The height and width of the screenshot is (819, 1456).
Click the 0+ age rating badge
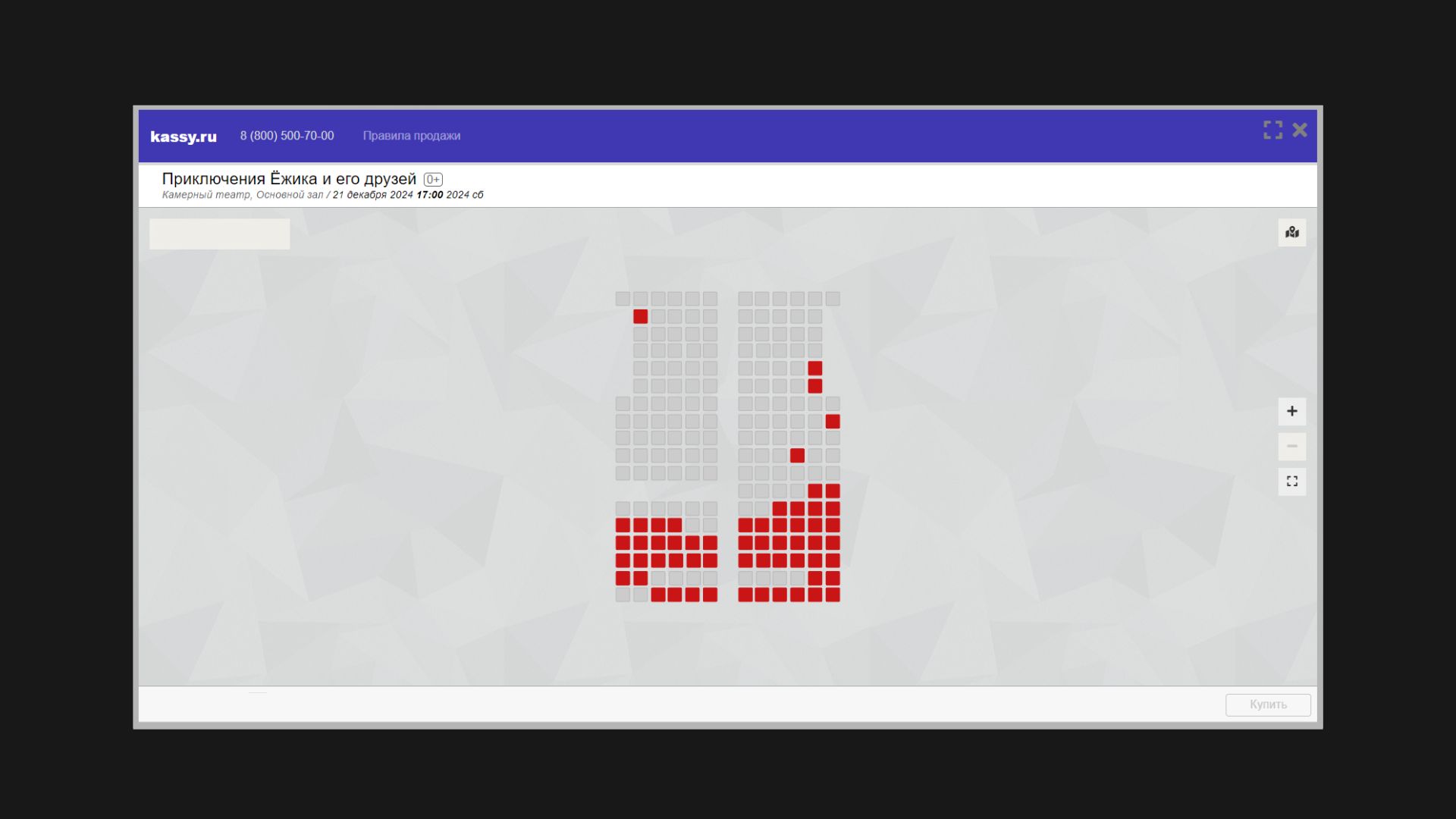(x=433, y=180)
